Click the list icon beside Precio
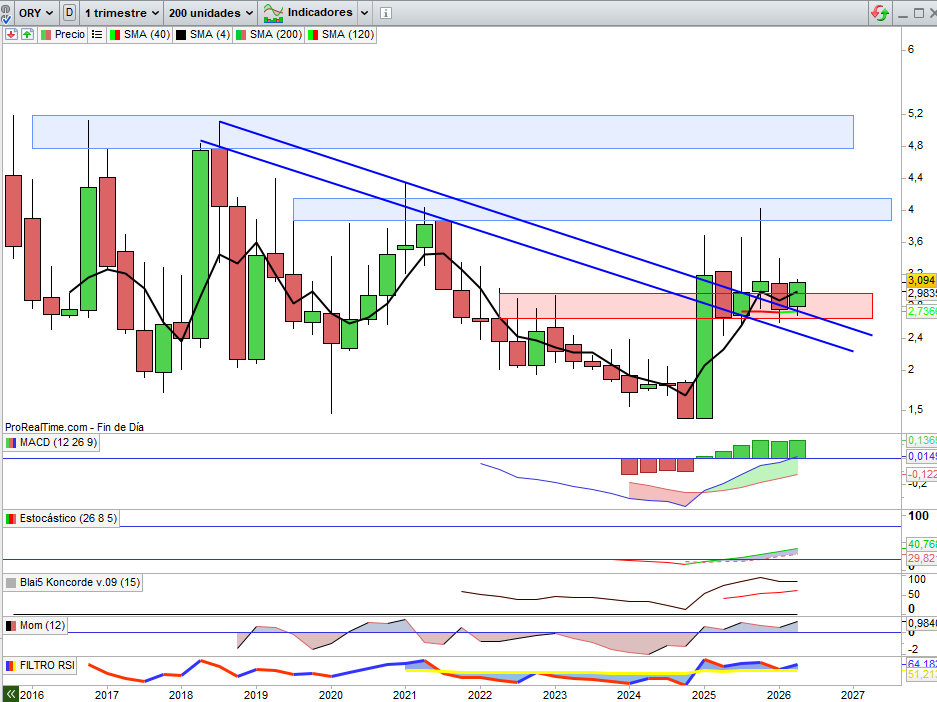Viewport: 937px width, 702px height. click(97, 35)
